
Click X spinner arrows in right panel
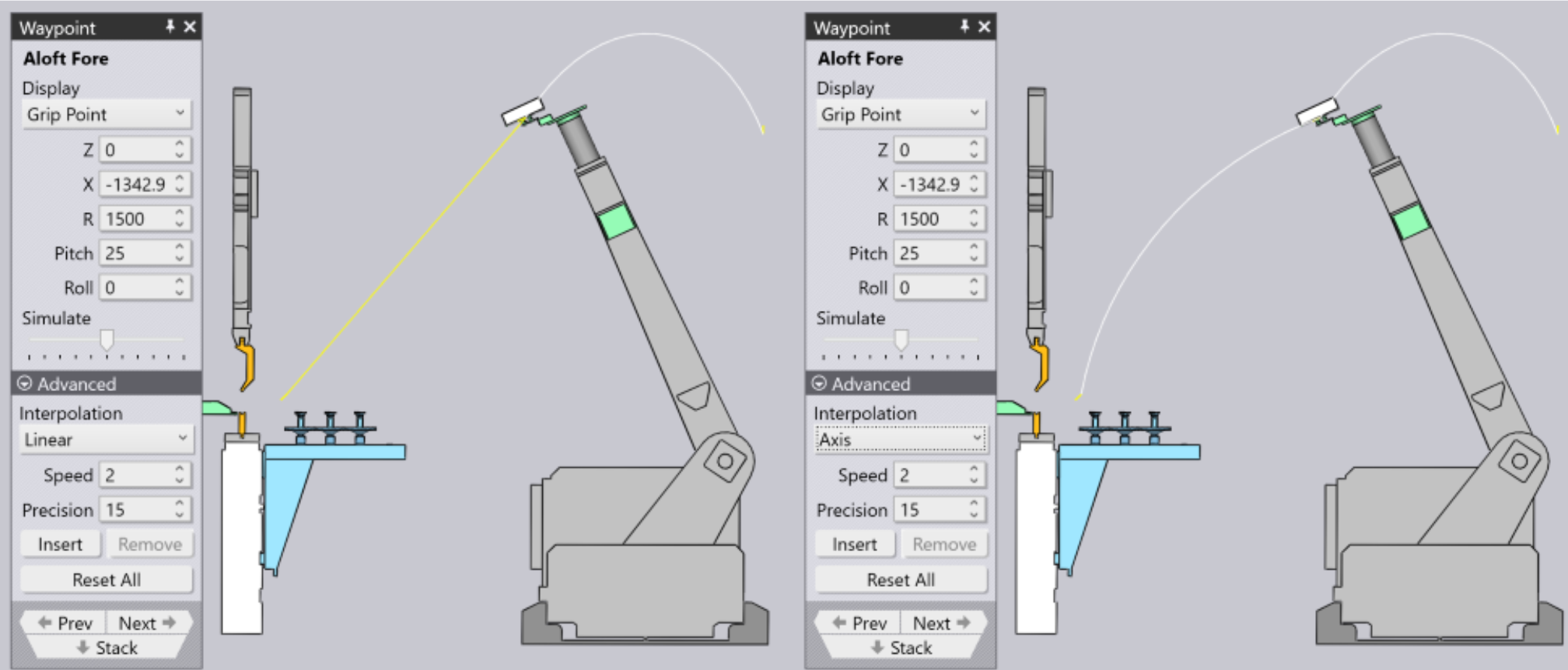(974, 184)
